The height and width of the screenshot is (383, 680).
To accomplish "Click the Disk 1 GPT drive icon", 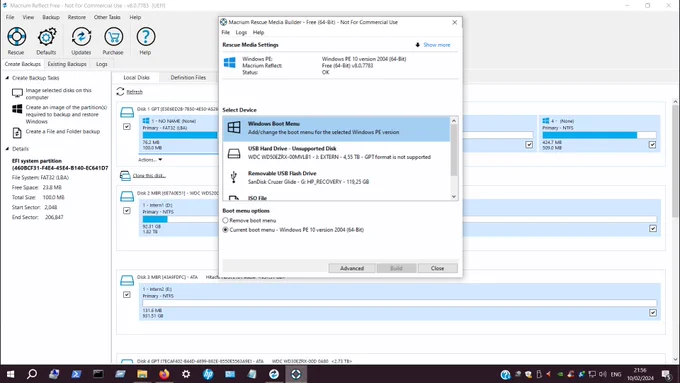I will 127,112.
